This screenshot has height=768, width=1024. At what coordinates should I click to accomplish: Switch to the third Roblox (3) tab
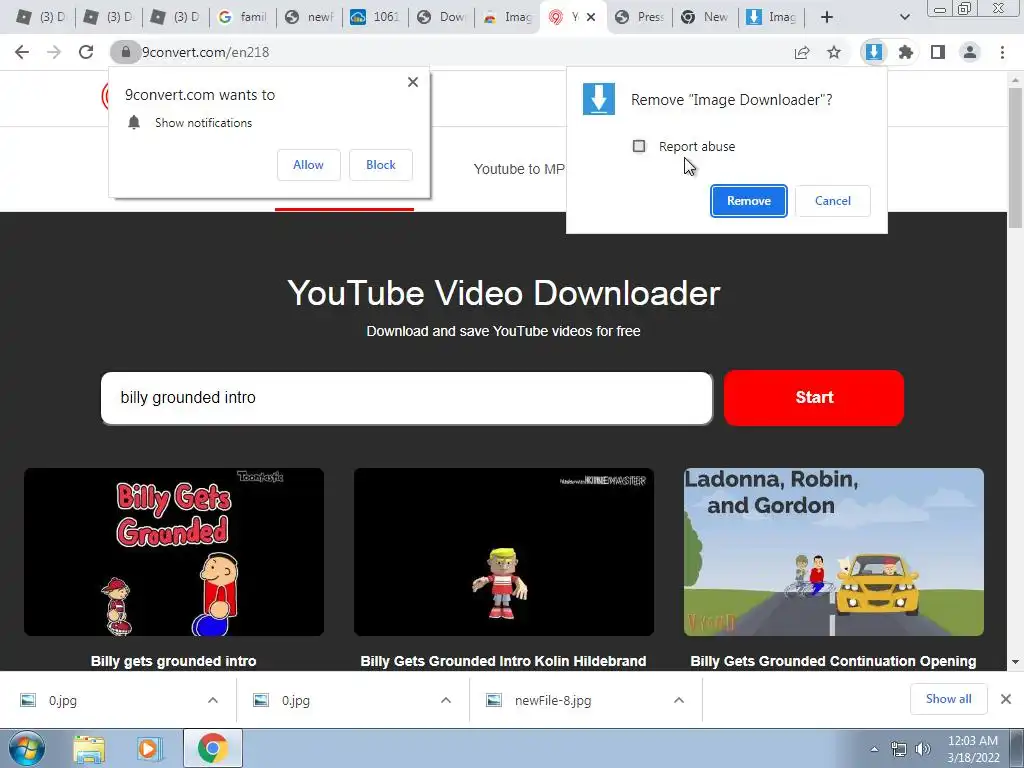(x=176, y=17)
